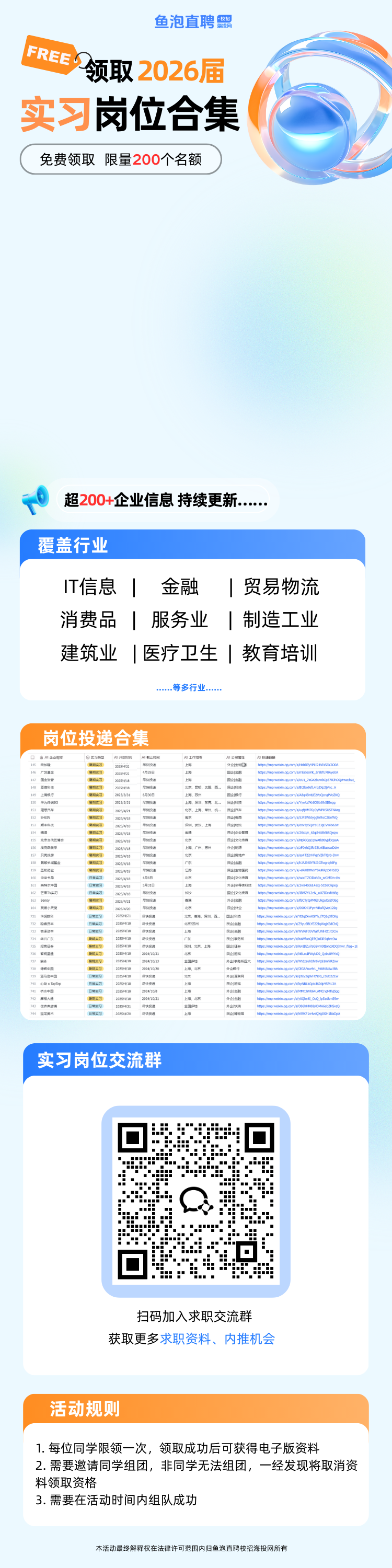Click the 实习类型 column header
This screenshot has height=1568, width=392.
coord(96,757)
